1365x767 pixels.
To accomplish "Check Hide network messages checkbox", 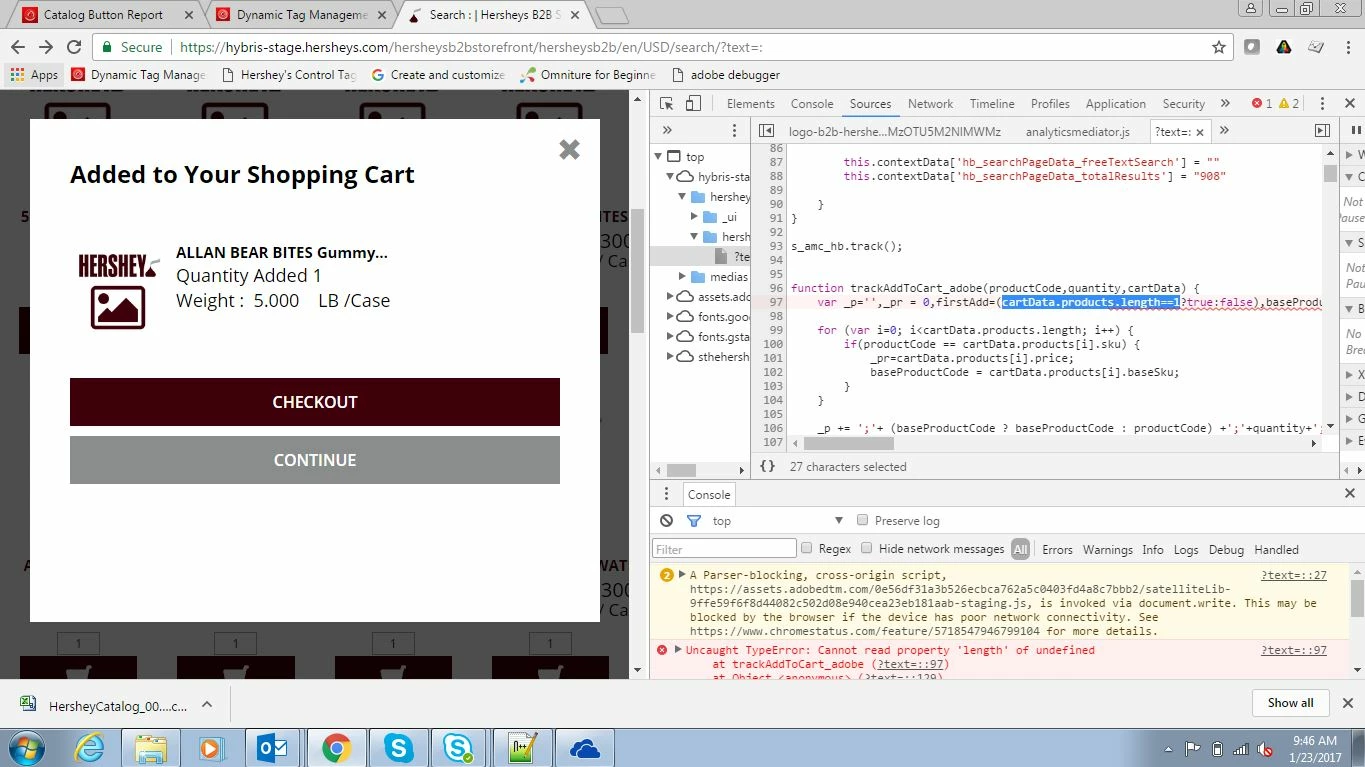I will [867, 548].
